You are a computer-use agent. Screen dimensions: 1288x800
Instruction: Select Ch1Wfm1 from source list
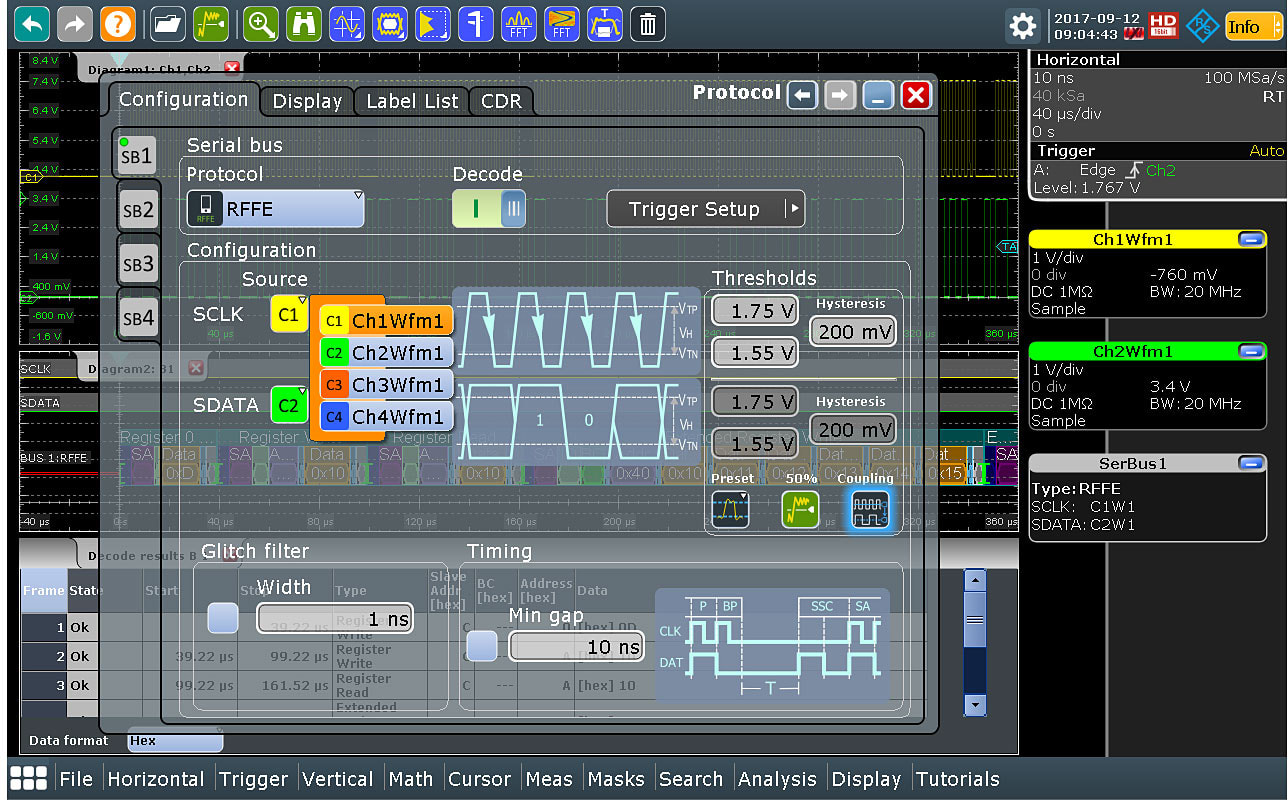[386, 321]
